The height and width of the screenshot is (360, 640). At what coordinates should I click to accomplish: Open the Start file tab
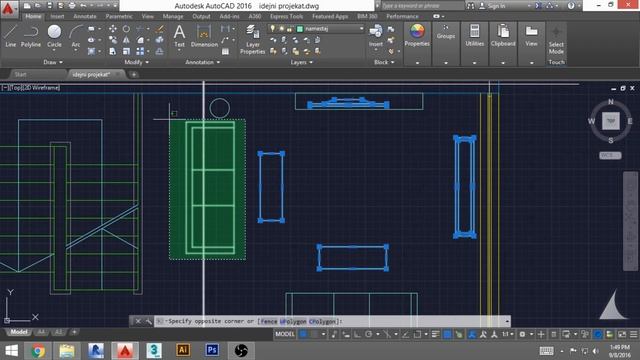coord(20,74)
